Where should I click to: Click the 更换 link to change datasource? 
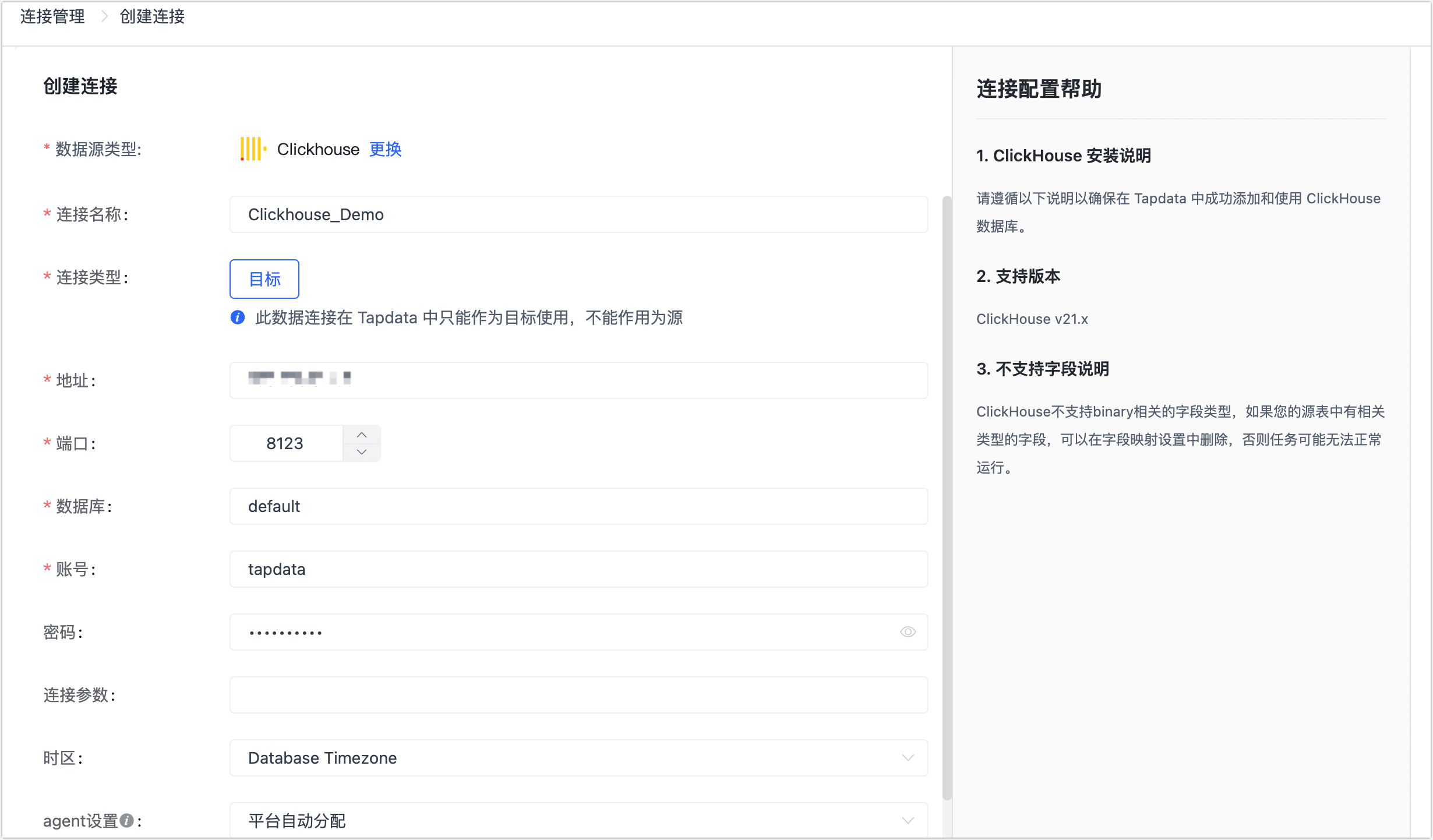(x=385, y=149)
